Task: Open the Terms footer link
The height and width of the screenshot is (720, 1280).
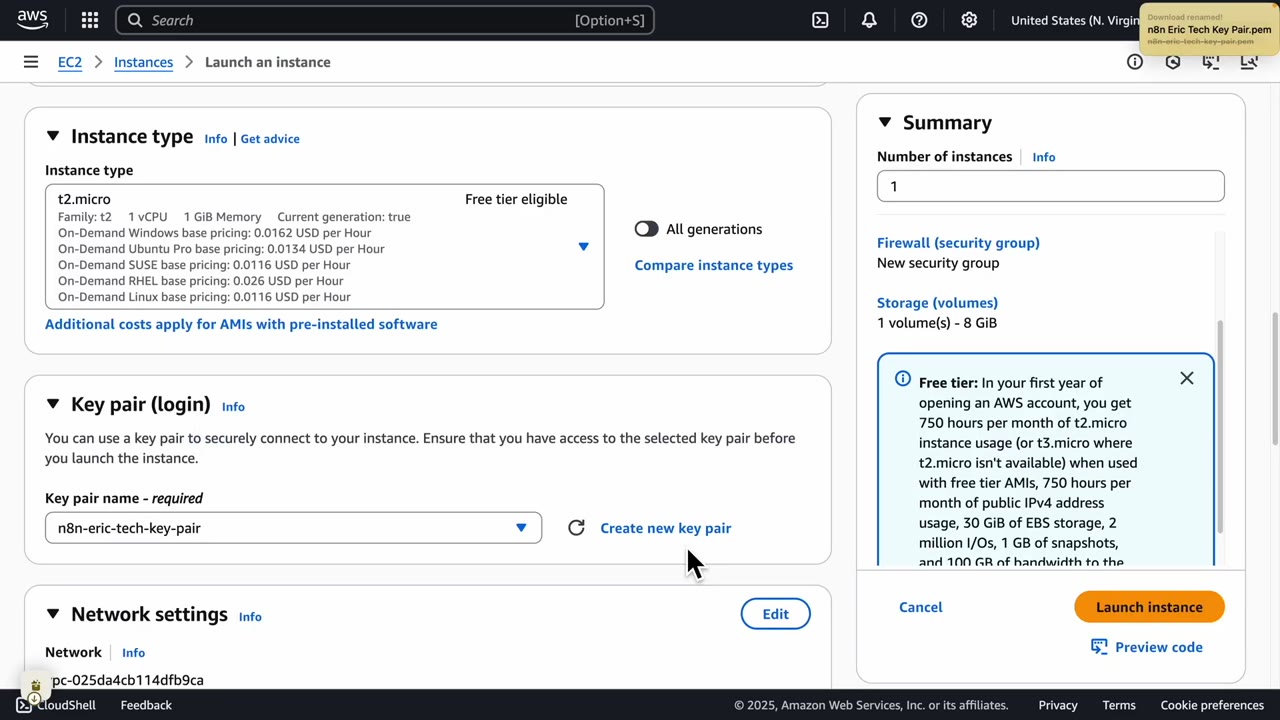Action: tap(1119, 705)
